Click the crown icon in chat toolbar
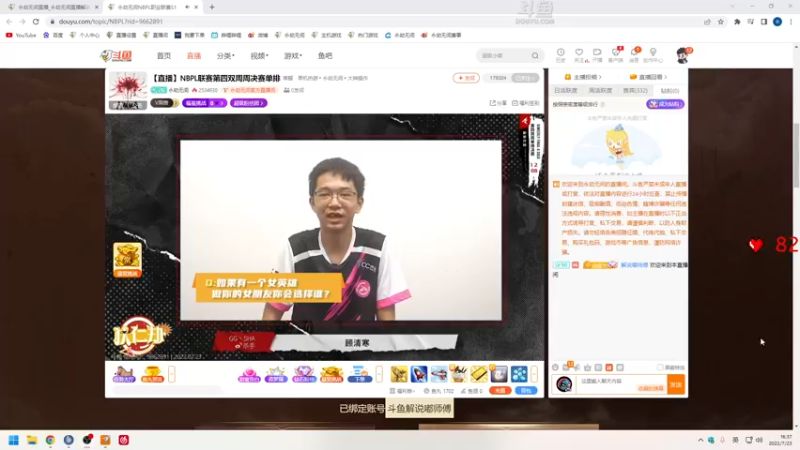 click(587, 367)
